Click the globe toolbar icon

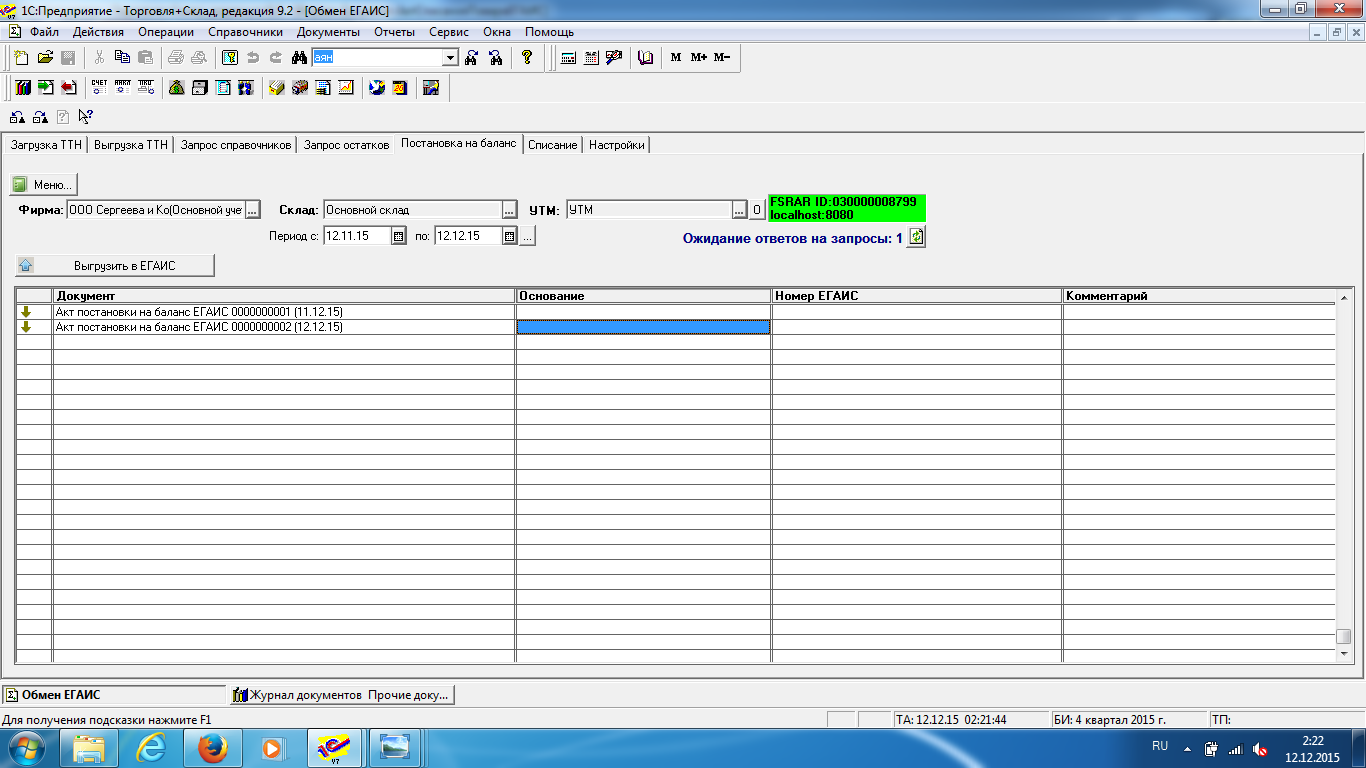pos(377,88)
